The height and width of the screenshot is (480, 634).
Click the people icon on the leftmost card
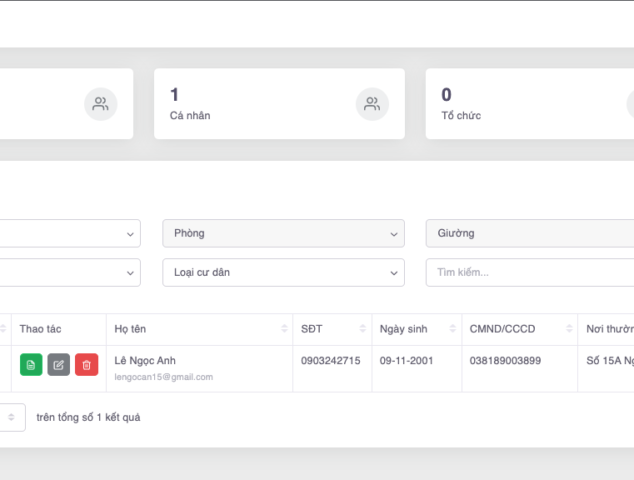click(100, 104)
